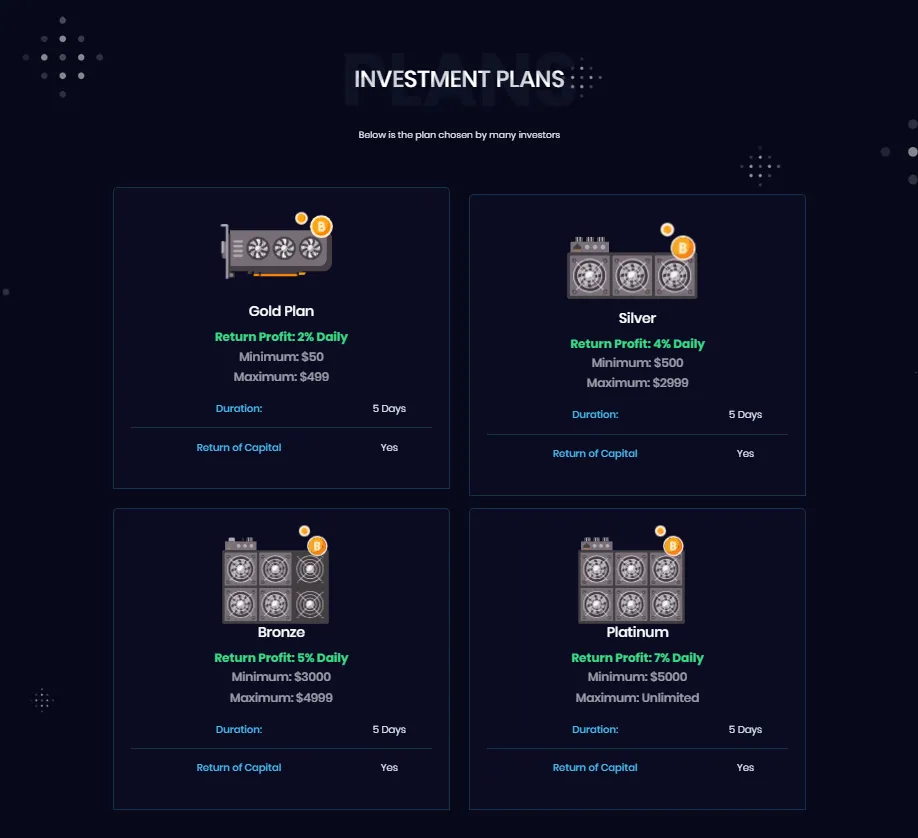Viewport: 918px width, 838px height.
Task: Select the Gold Plan title
Action: tap(281, 311)
